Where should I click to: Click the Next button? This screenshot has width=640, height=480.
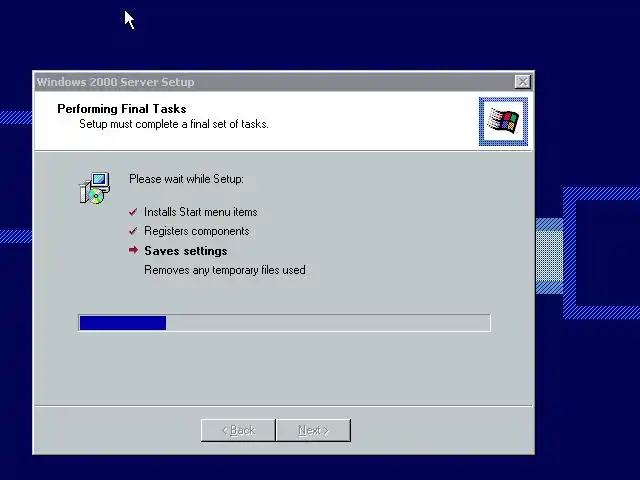(x=313, y=430)
